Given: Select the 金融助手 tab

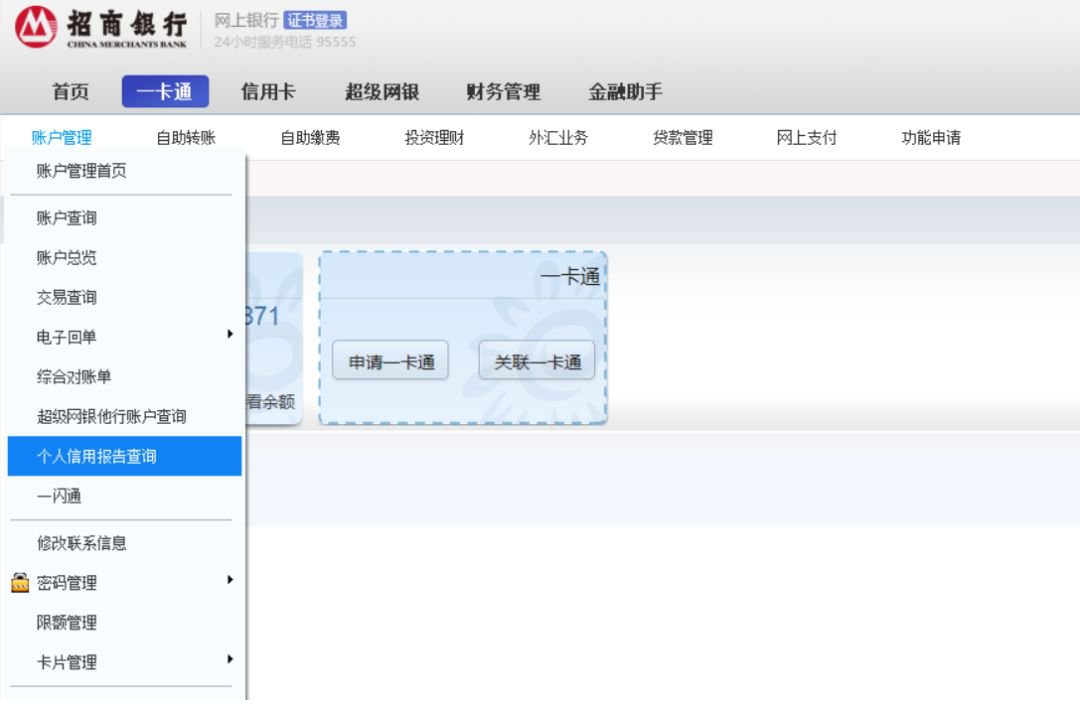Looking at the screenshot, I should 625,92.
